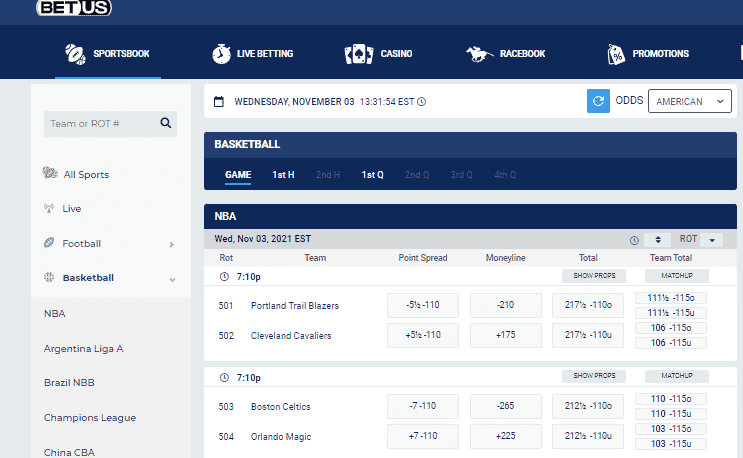The image size is (743, 458).
Task: Click clock icon beside Boston game 7:10p
Action: [x=224, y=377]
